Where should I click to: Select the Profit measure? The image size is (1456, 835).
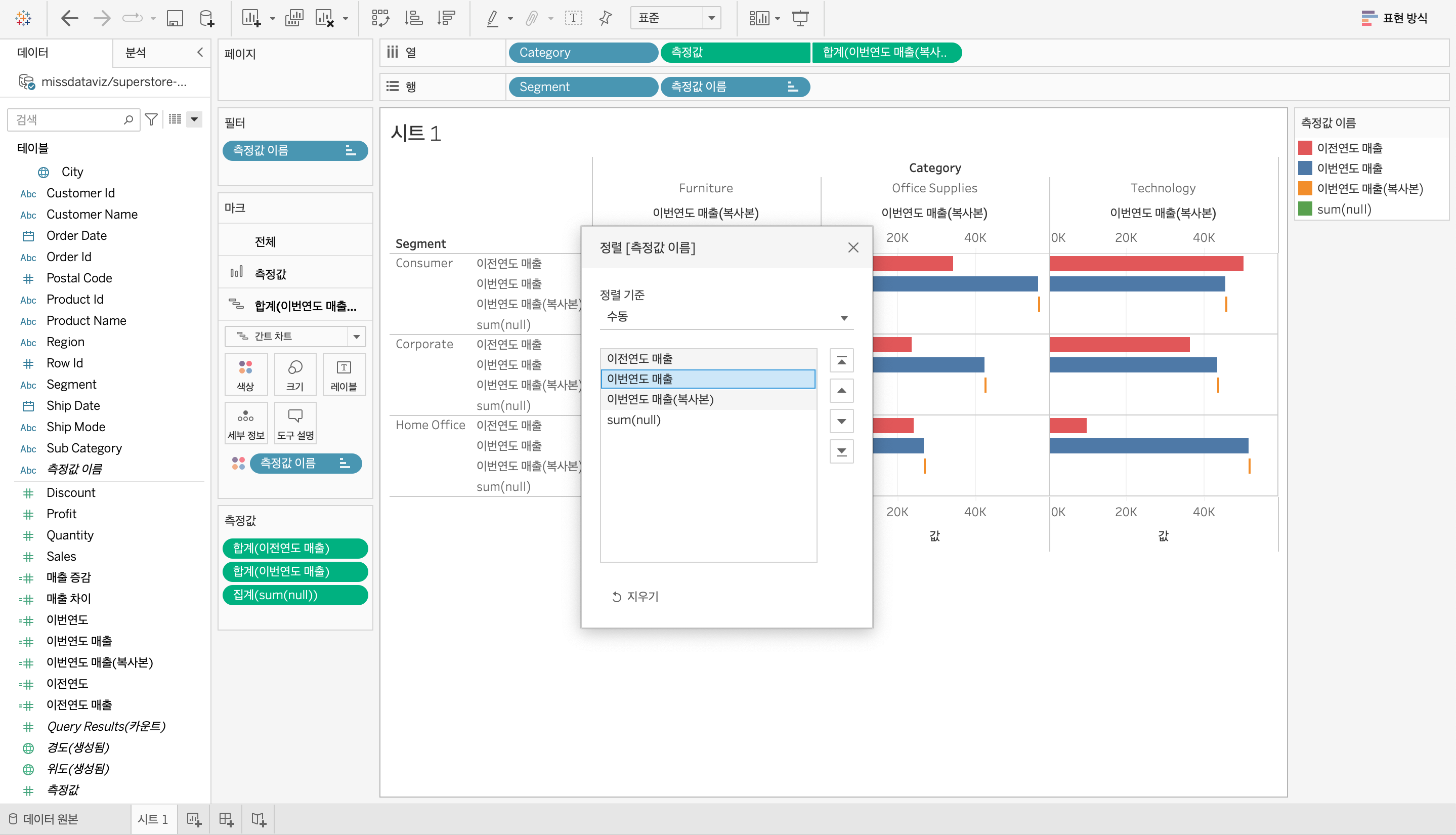61,513
